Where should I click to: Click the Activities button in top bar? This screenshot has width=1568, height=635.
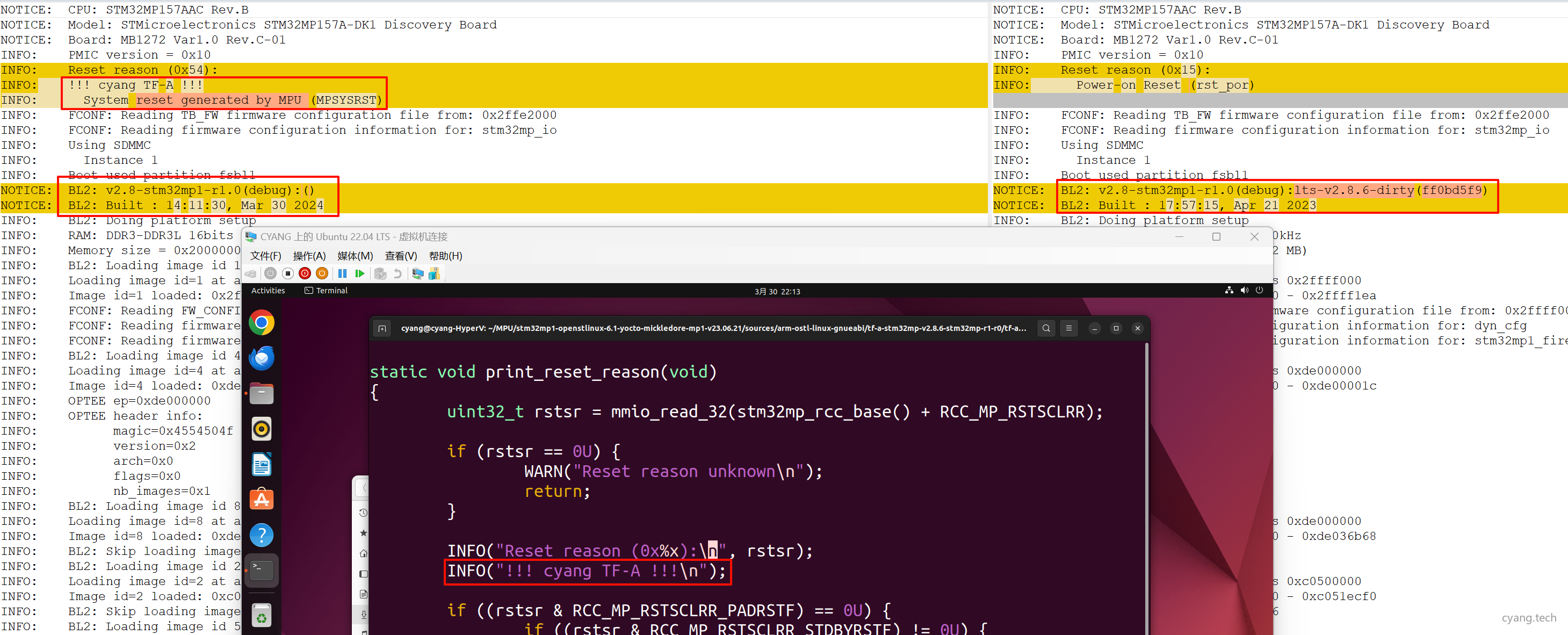268,291
